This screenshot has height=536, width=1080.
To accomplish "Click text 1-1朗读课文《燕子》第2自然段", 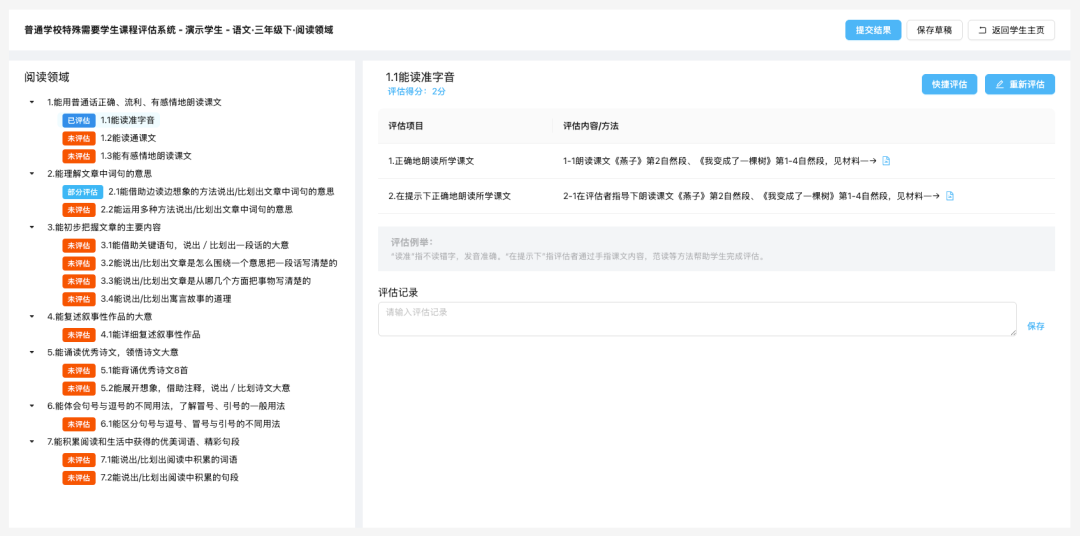I will tap(719, 161).
